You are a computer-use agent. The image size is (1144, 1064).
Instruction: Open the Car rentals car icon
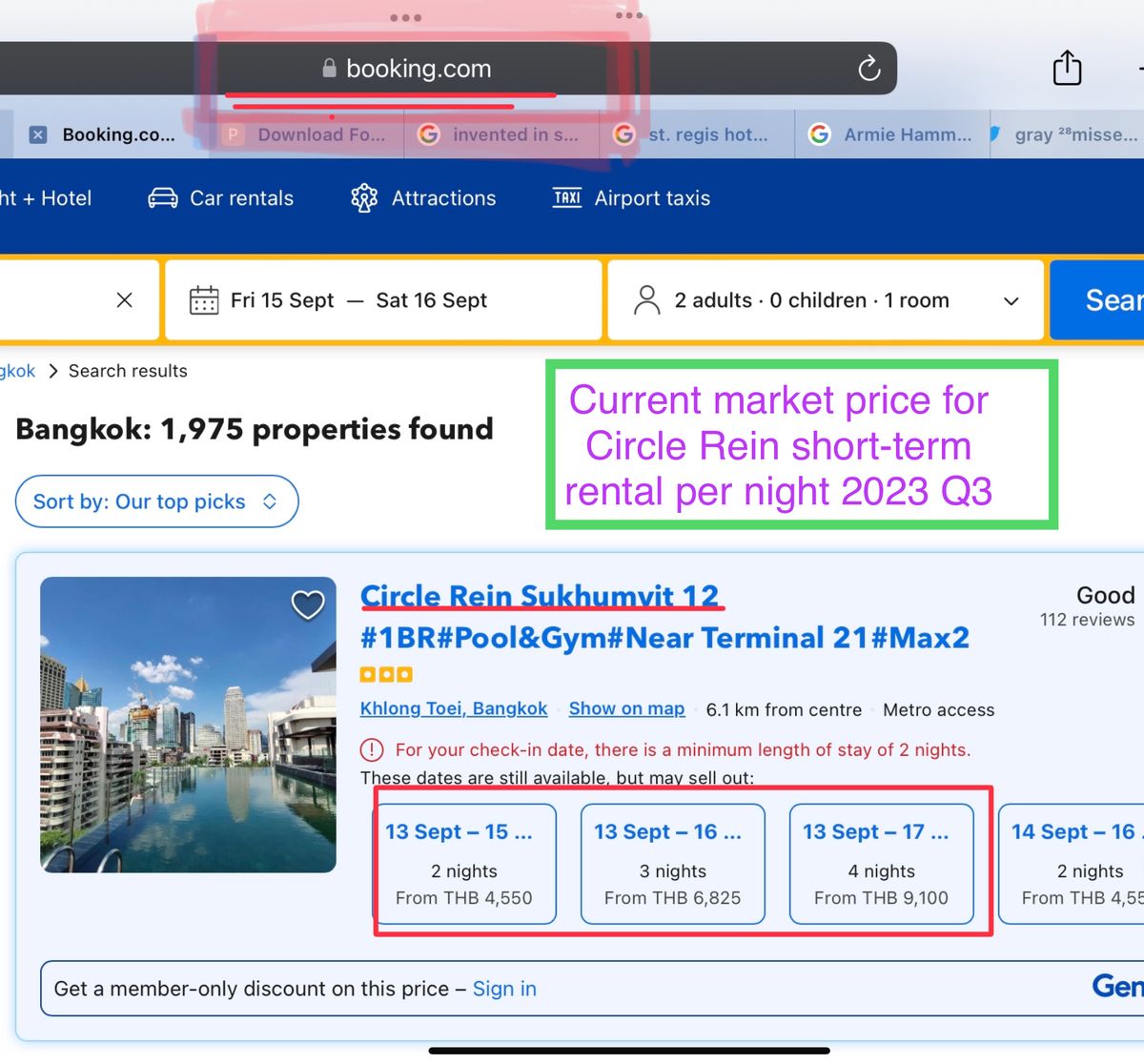[163, 198]
